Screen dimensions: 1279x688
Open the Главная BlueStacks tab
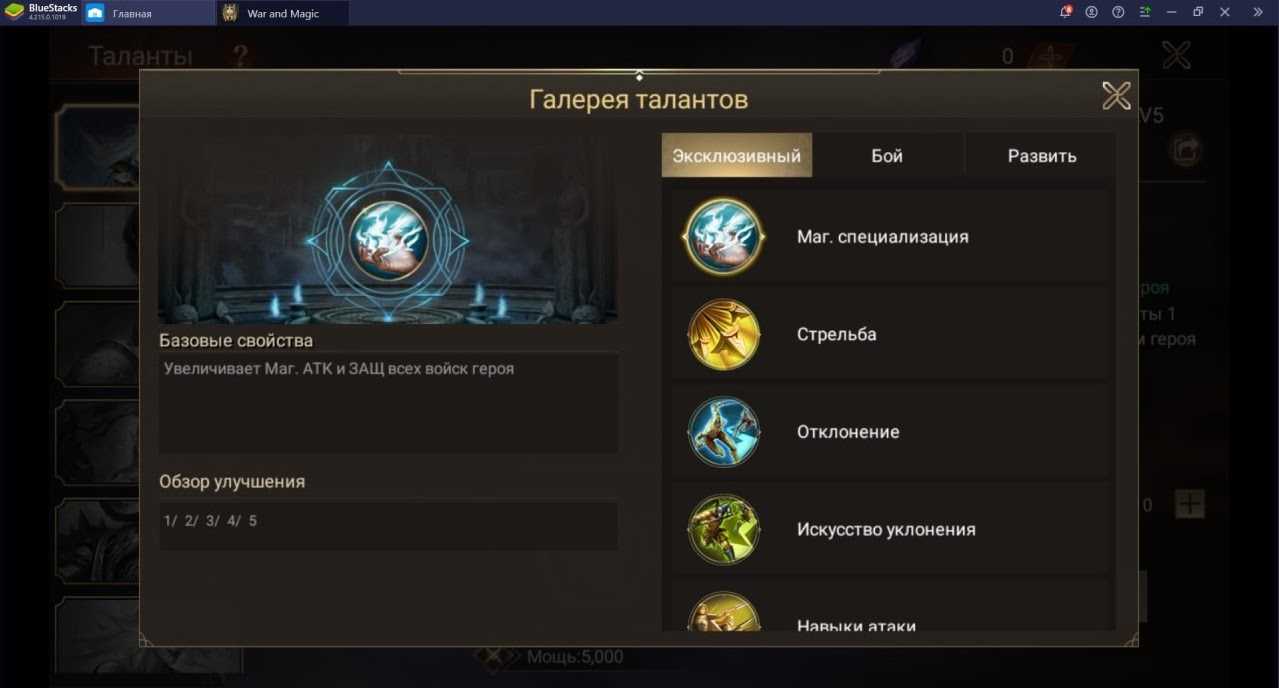point(147,13)
